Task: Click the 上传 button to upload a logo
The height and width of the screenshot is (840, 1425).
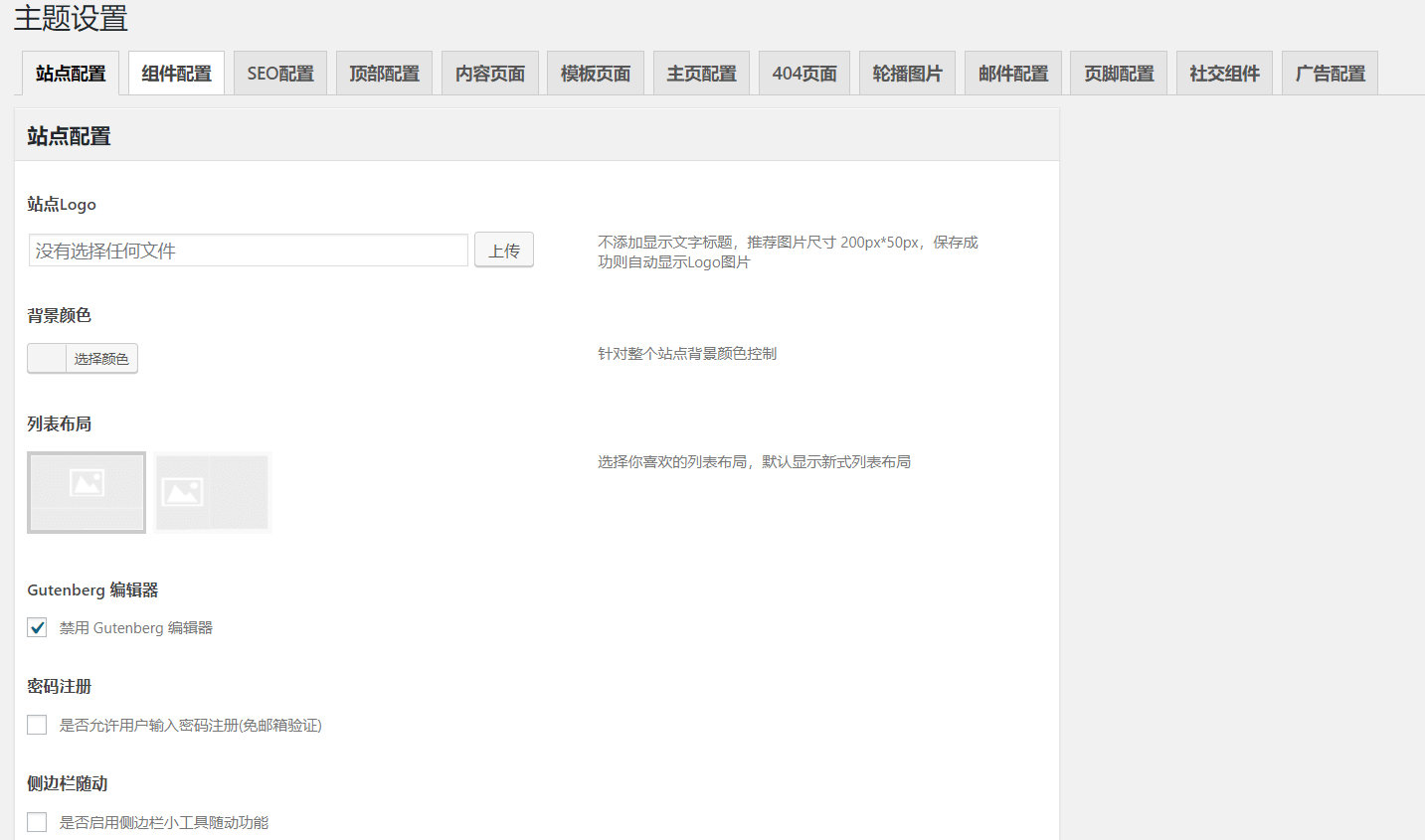Action: pyautogui.click(x=504, y=250)
